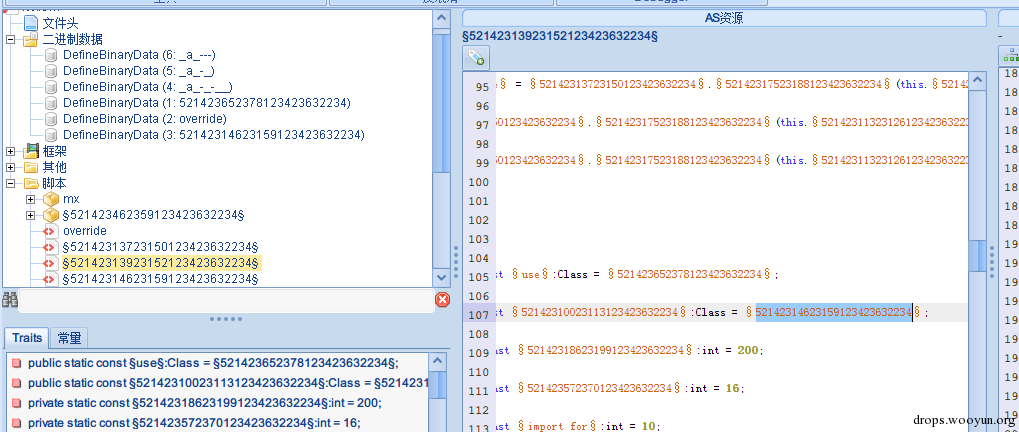Click the file header page icon

31,23
